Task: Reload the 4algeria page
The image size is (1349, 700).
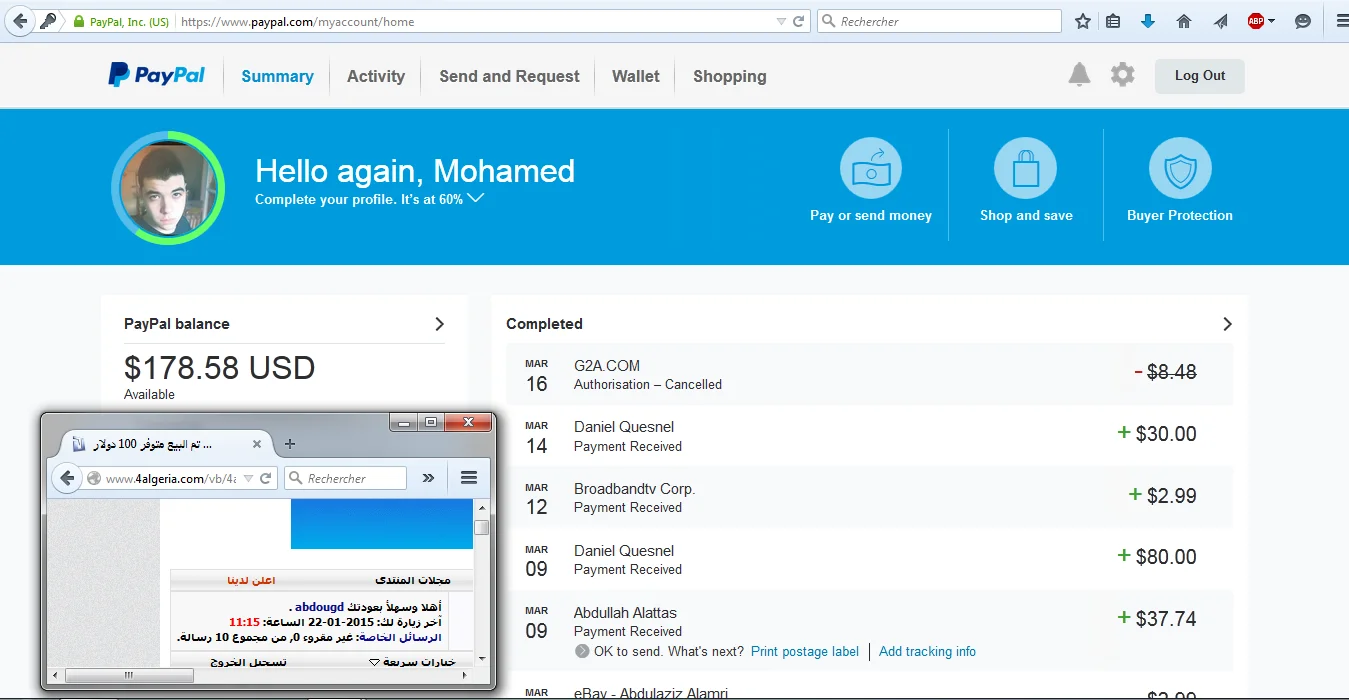Action: pyautogui.click(x=266, y=478)
